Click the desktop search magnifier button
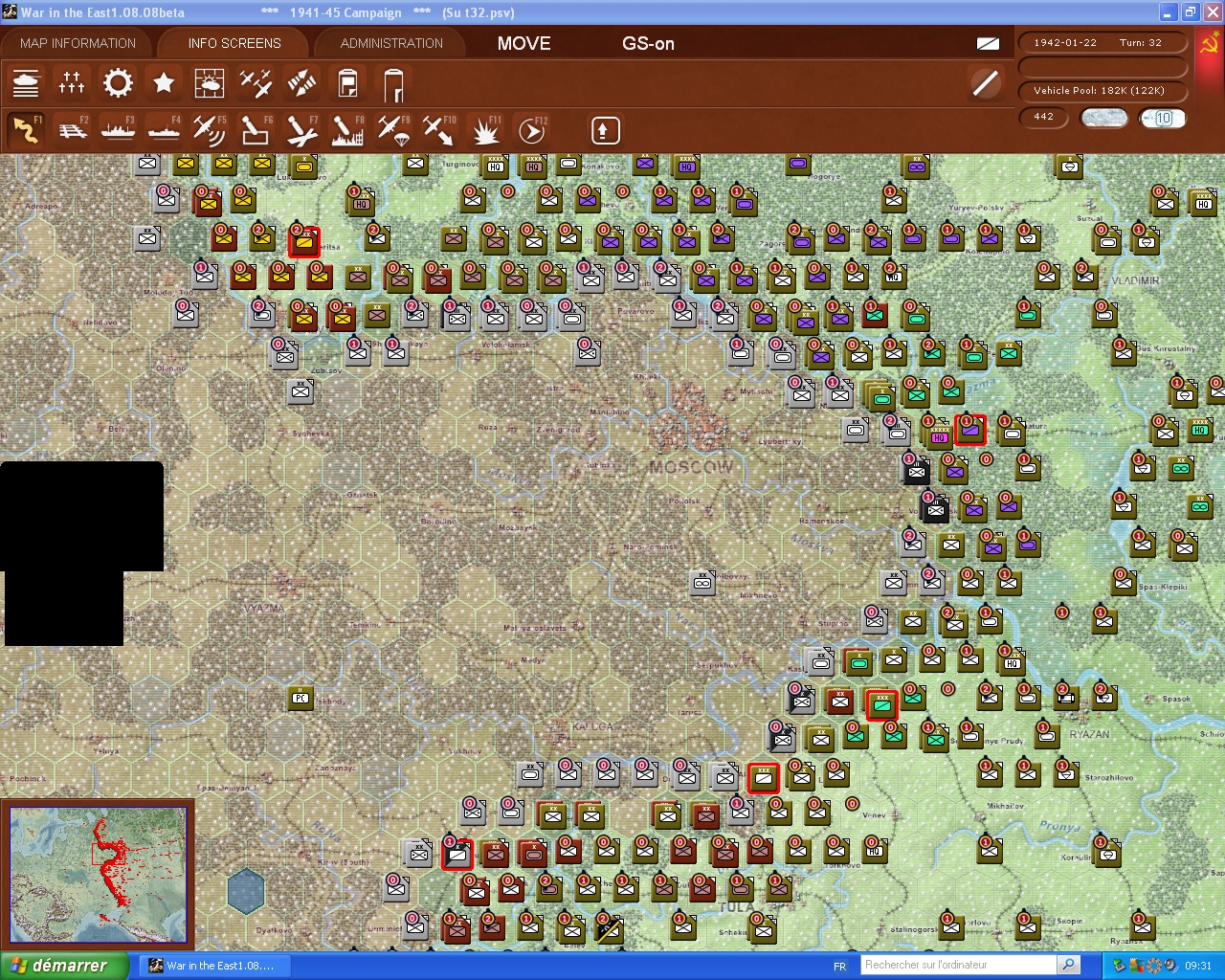1225x980 pixels. click(x=1068, y=965)
